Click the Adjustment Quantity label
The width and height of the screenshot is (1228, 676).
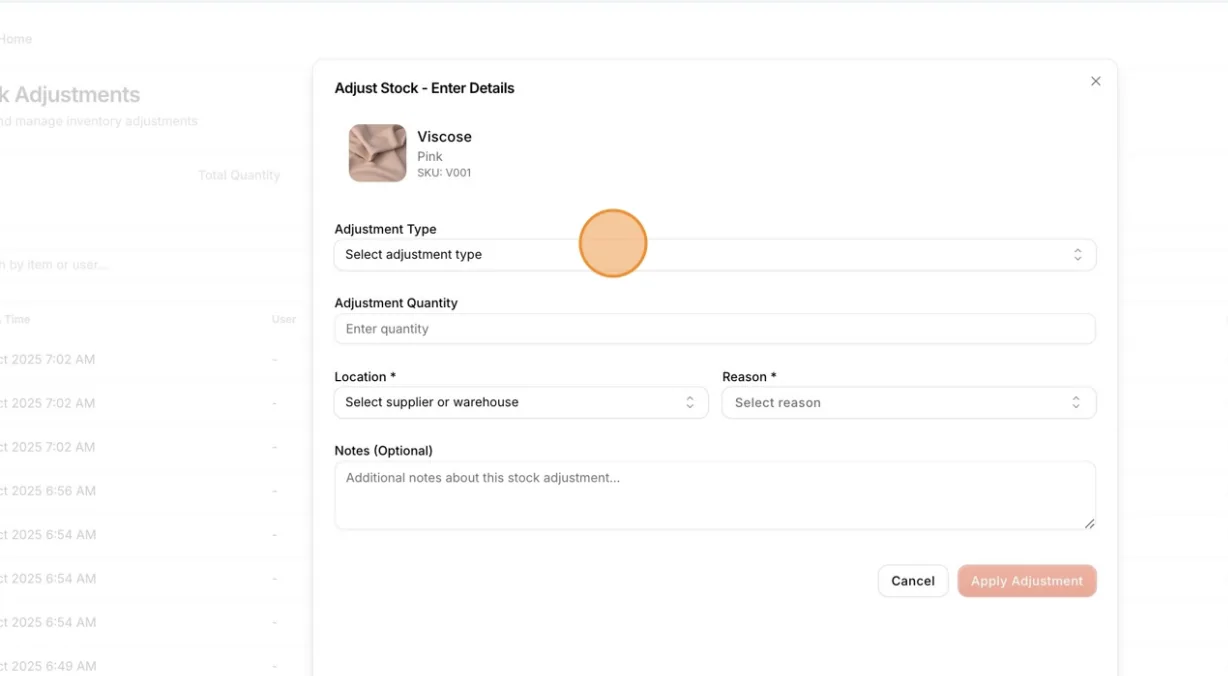(396, 303)
